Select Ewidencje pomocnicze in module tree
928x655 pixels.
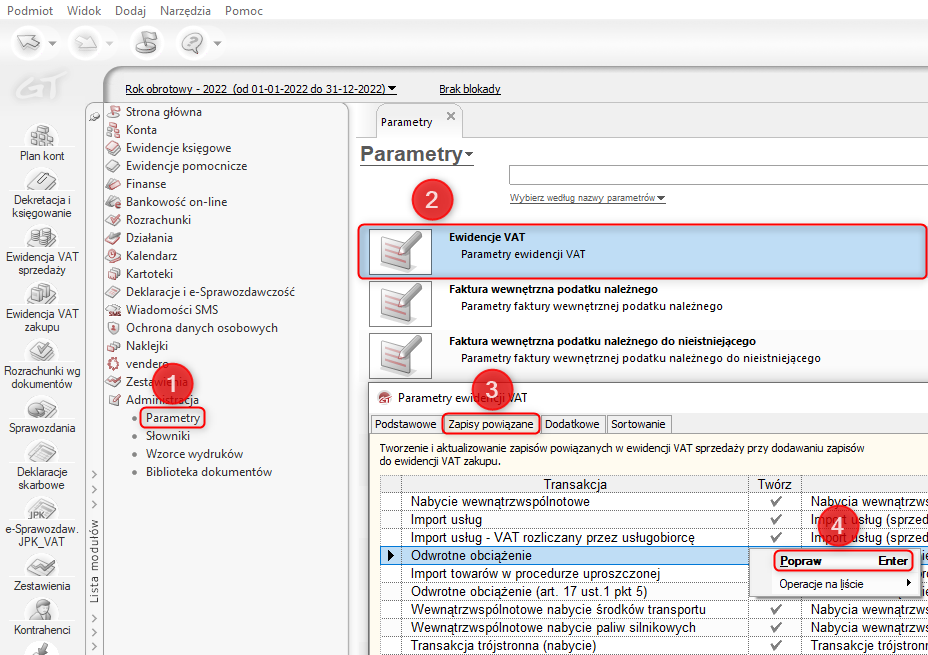186,166
